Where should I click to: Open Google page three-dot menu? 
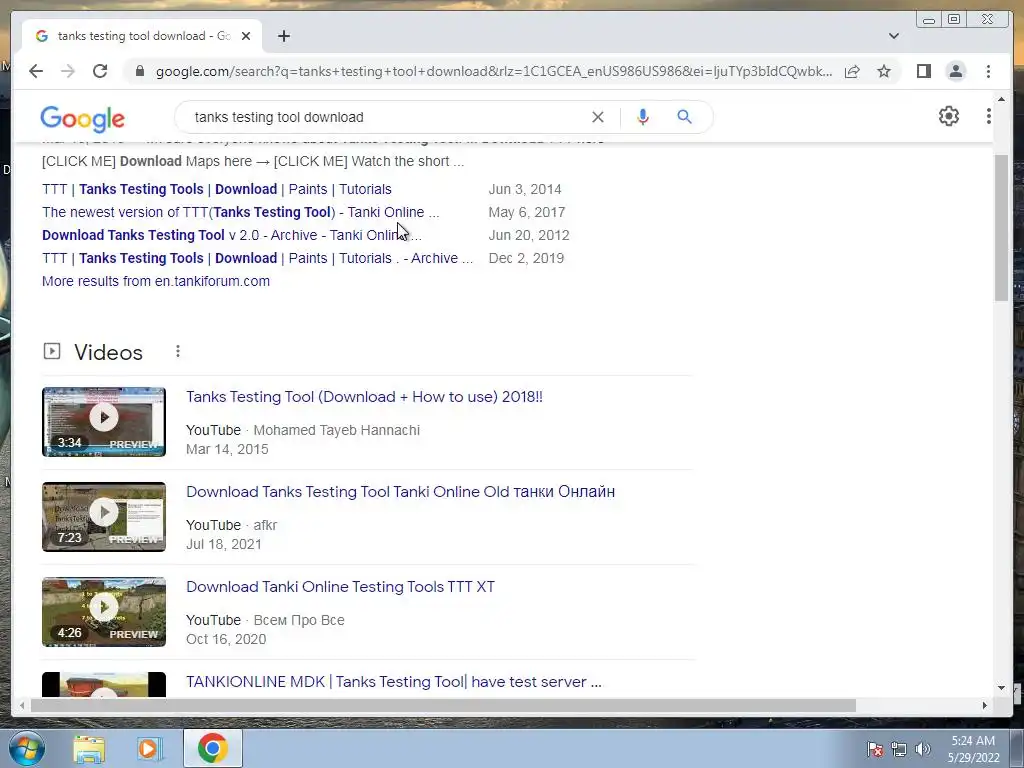(x=989, y=116)
